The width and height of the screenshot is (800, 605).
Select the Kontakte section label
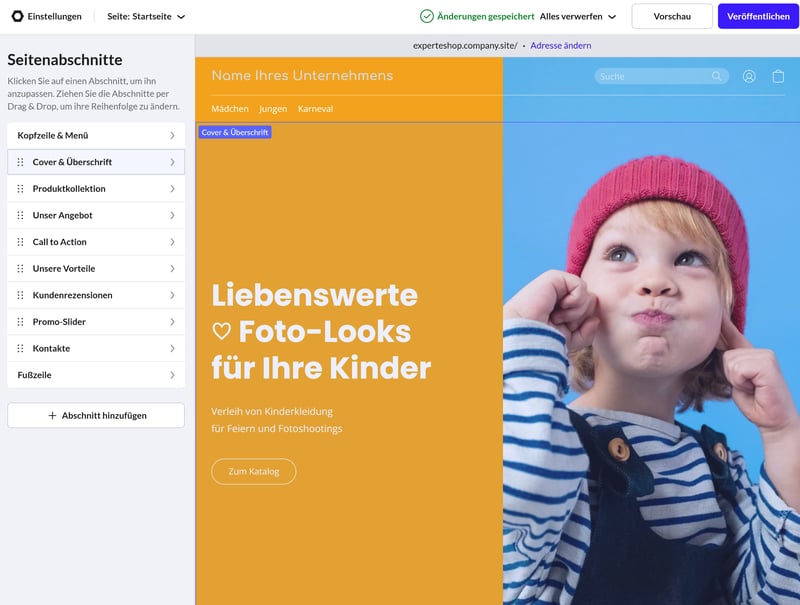[51, 348]
